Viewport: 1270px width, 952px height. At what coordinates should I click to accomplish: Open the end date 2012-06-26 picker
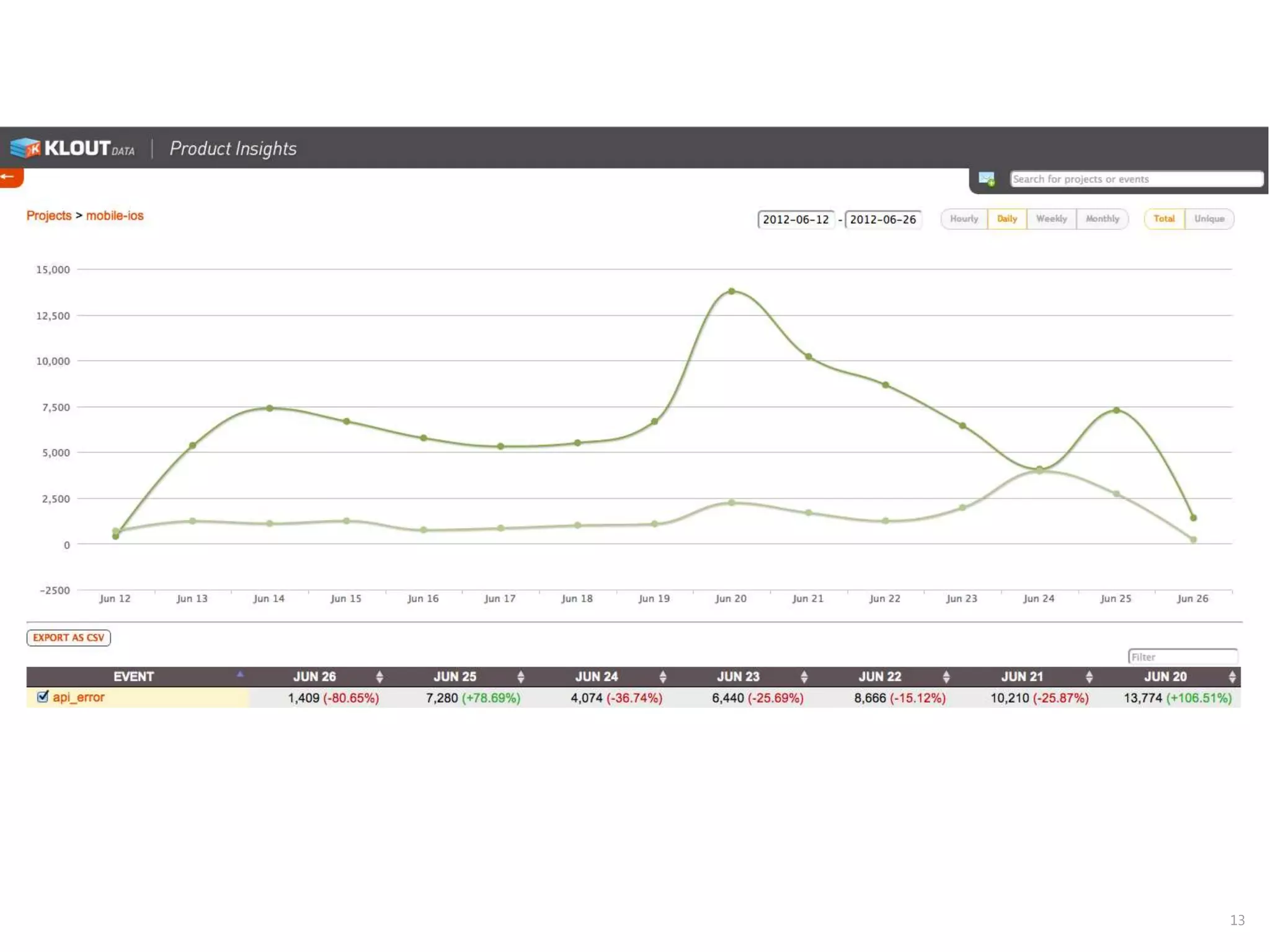pos(882,219)
